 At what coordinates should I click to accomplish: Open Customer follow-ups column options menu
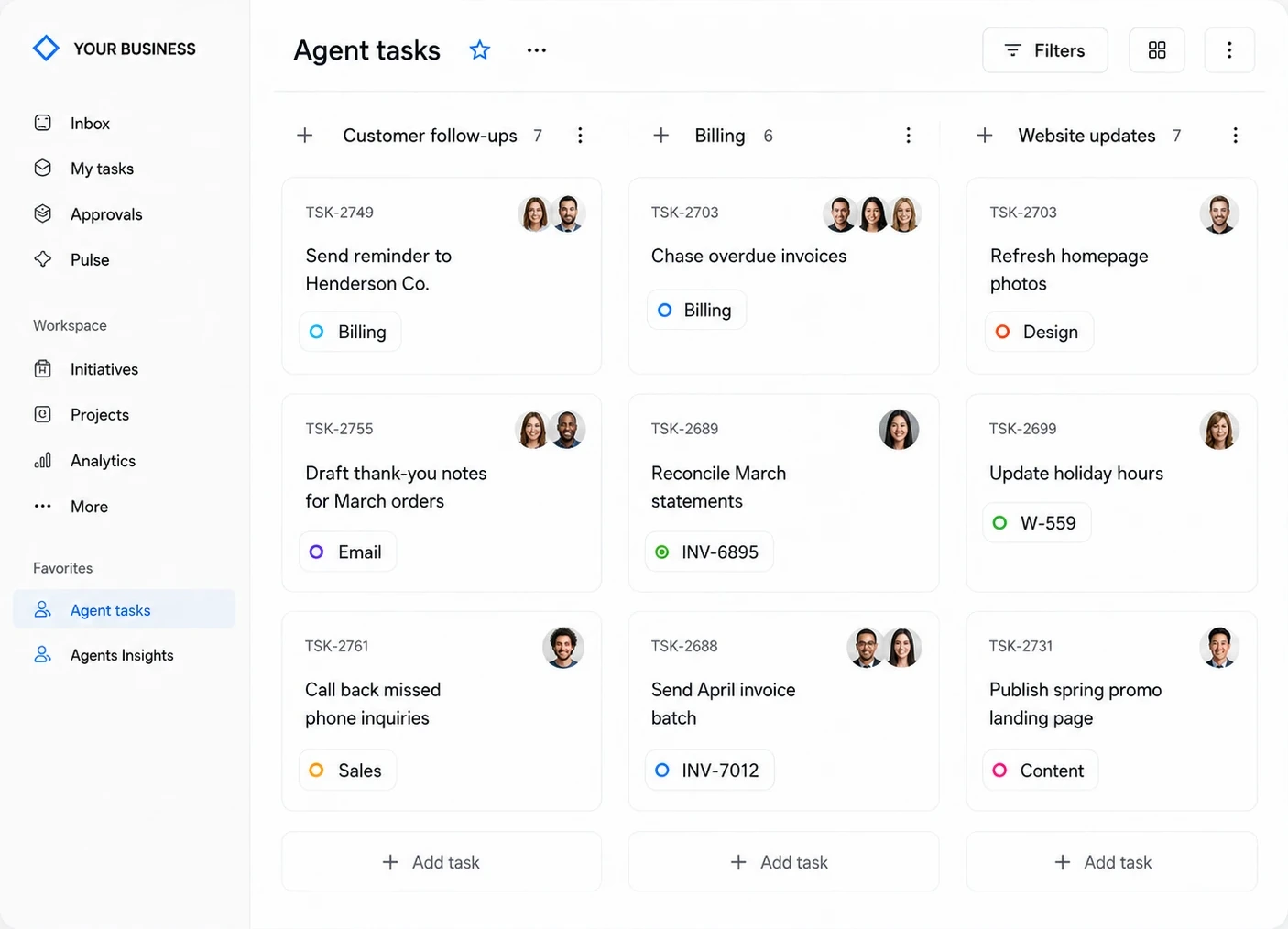click(x=580, y=136)
